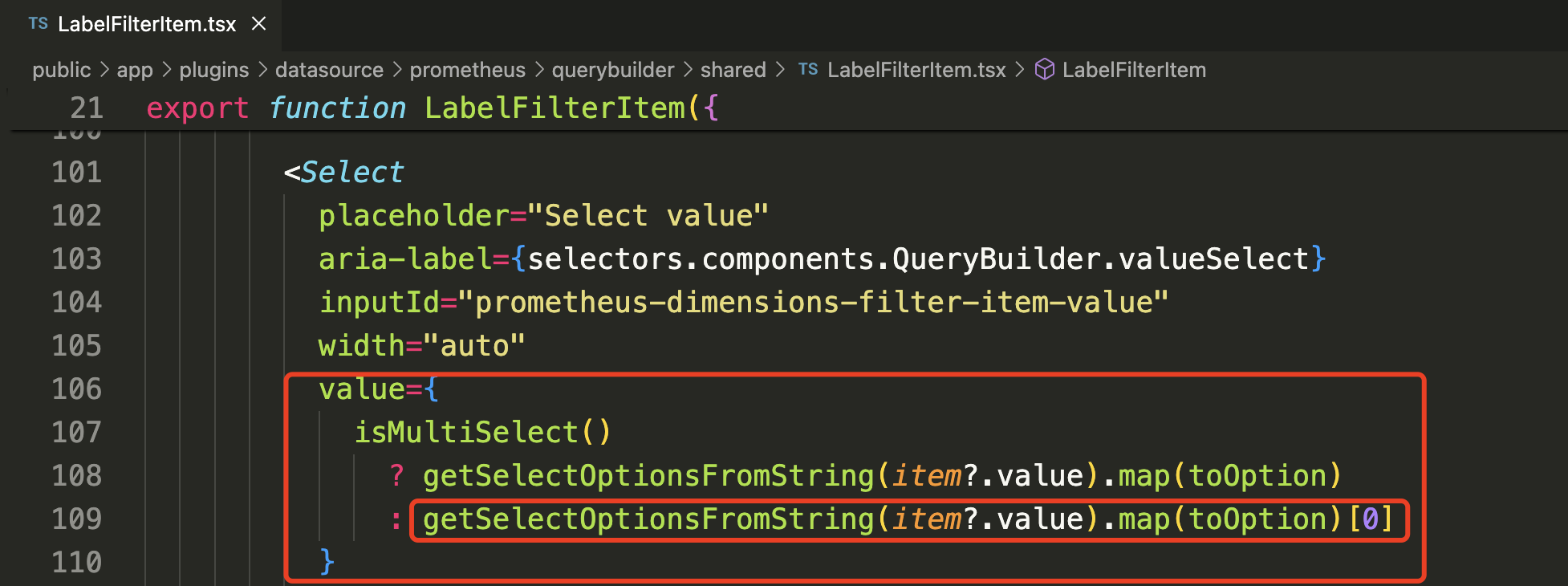The image size is (1568, 586).
Task: Open the "plugins" breadcrumb dropdown
Action: click(x=213, y=70)
